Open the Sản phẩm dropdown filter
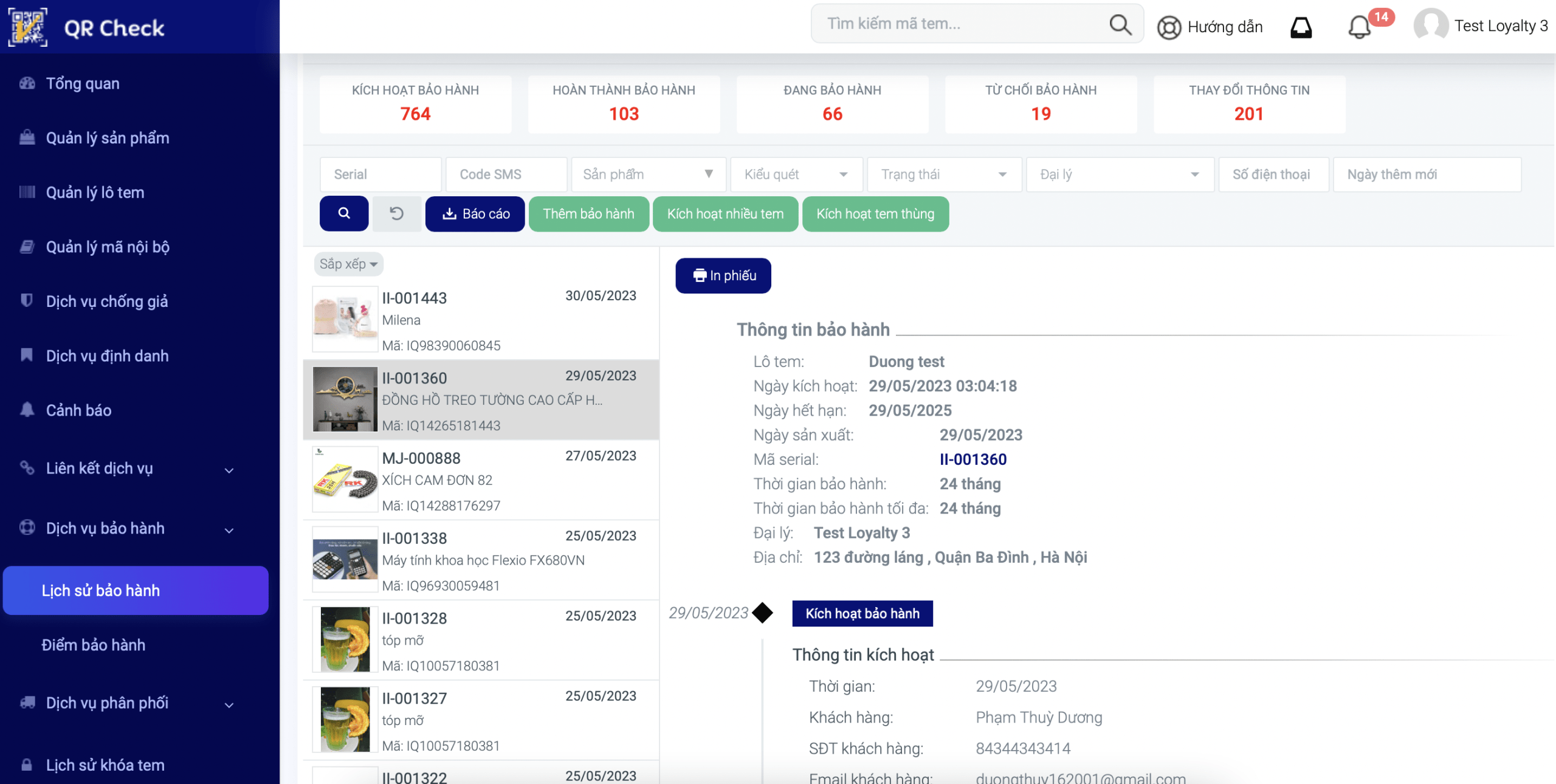This screenshot has width=1556, height=784. tap(649, 174)
